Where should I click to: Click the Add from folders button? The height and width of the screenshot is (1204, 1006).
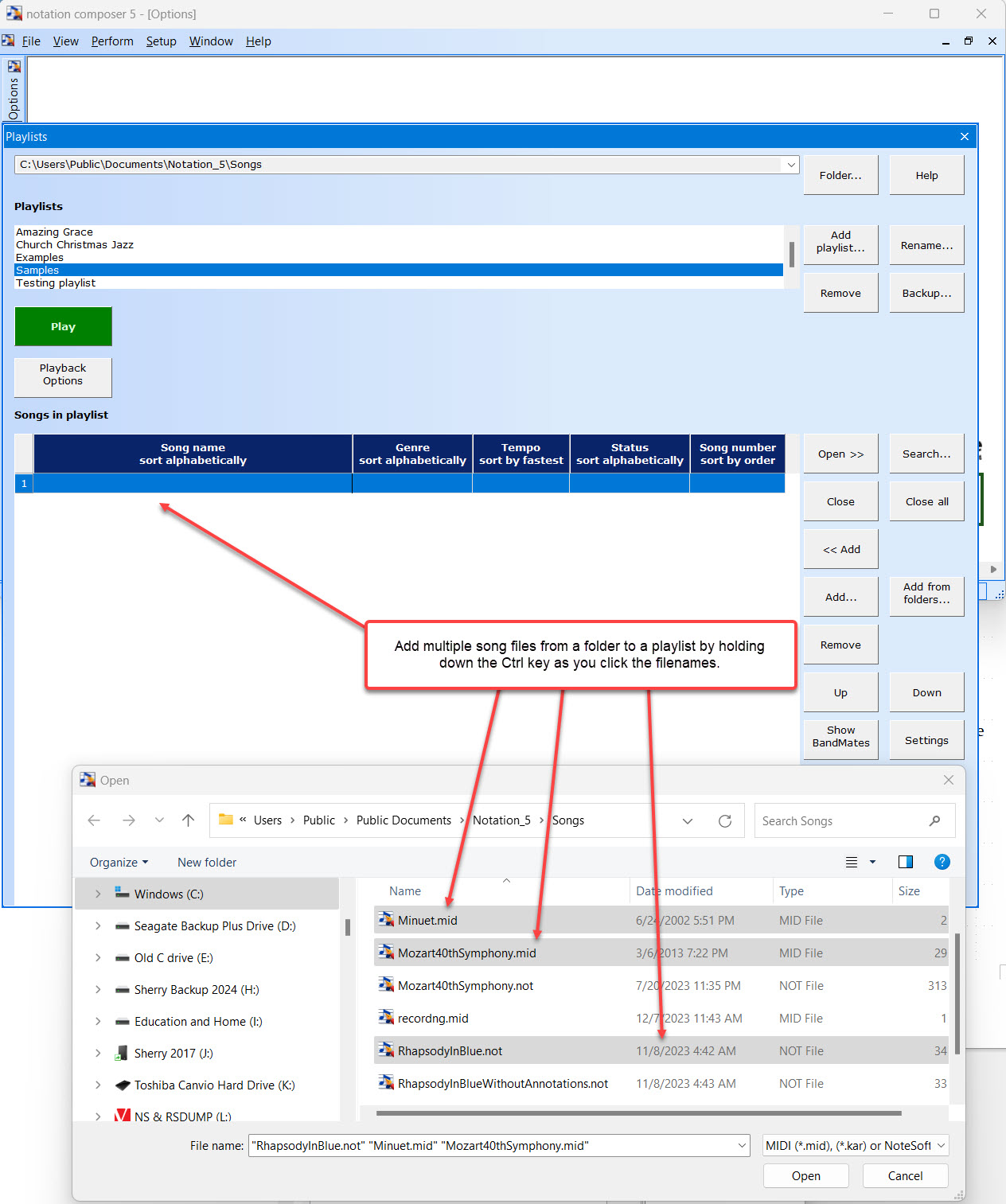(926, 594)
